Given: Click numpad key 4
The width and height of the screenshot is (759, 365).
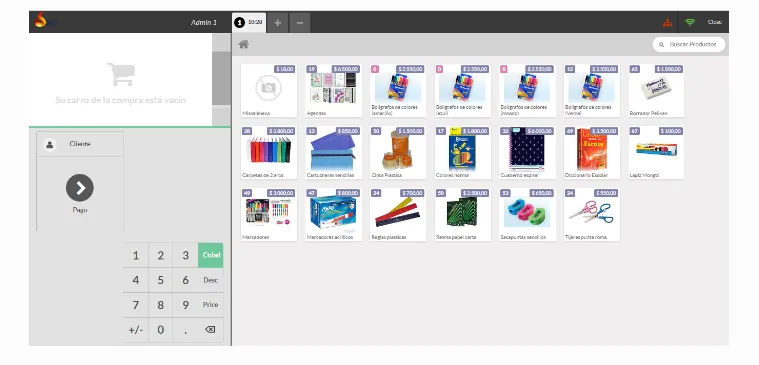Looking at the screenshot, I should point(136,280).
